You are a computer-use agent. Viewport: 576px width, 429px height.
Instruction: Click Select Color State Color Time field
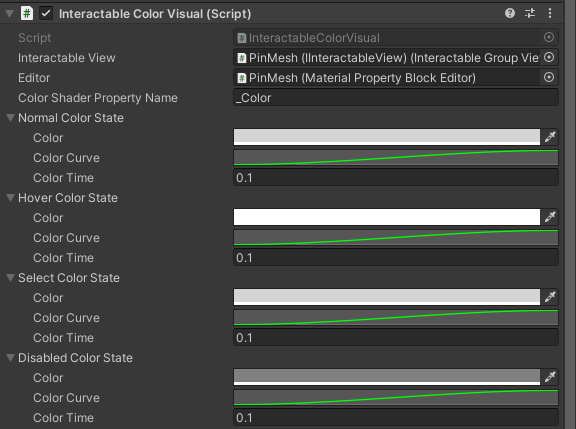point(396,338)
